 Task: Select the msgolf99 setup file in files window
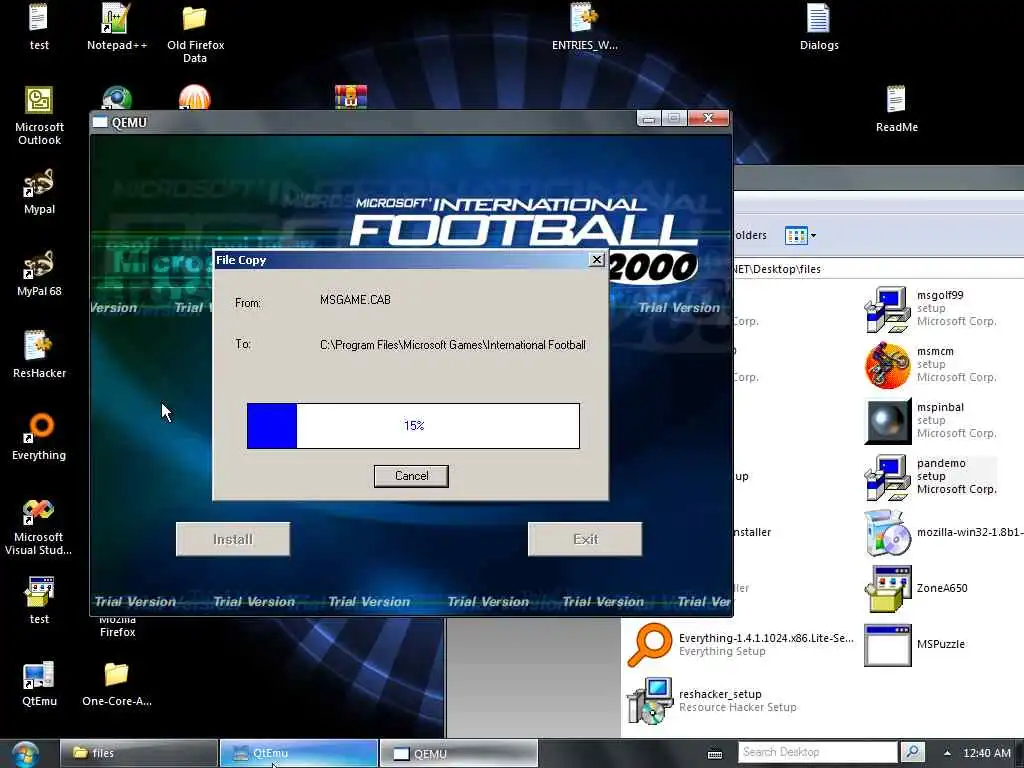(932, 309)
